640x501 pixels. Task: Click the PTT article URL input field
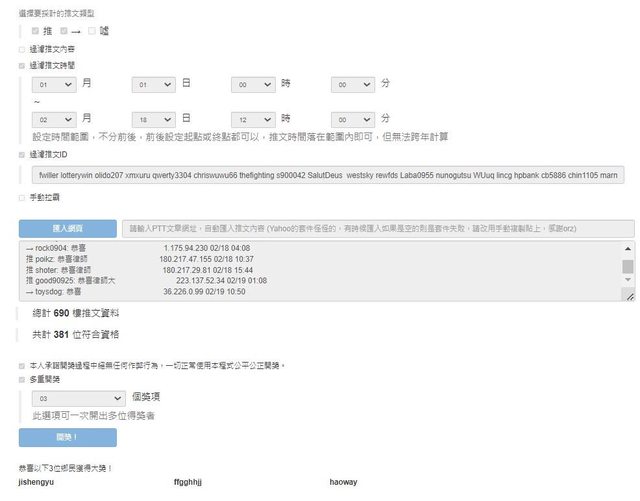click(x=378, y=228)
